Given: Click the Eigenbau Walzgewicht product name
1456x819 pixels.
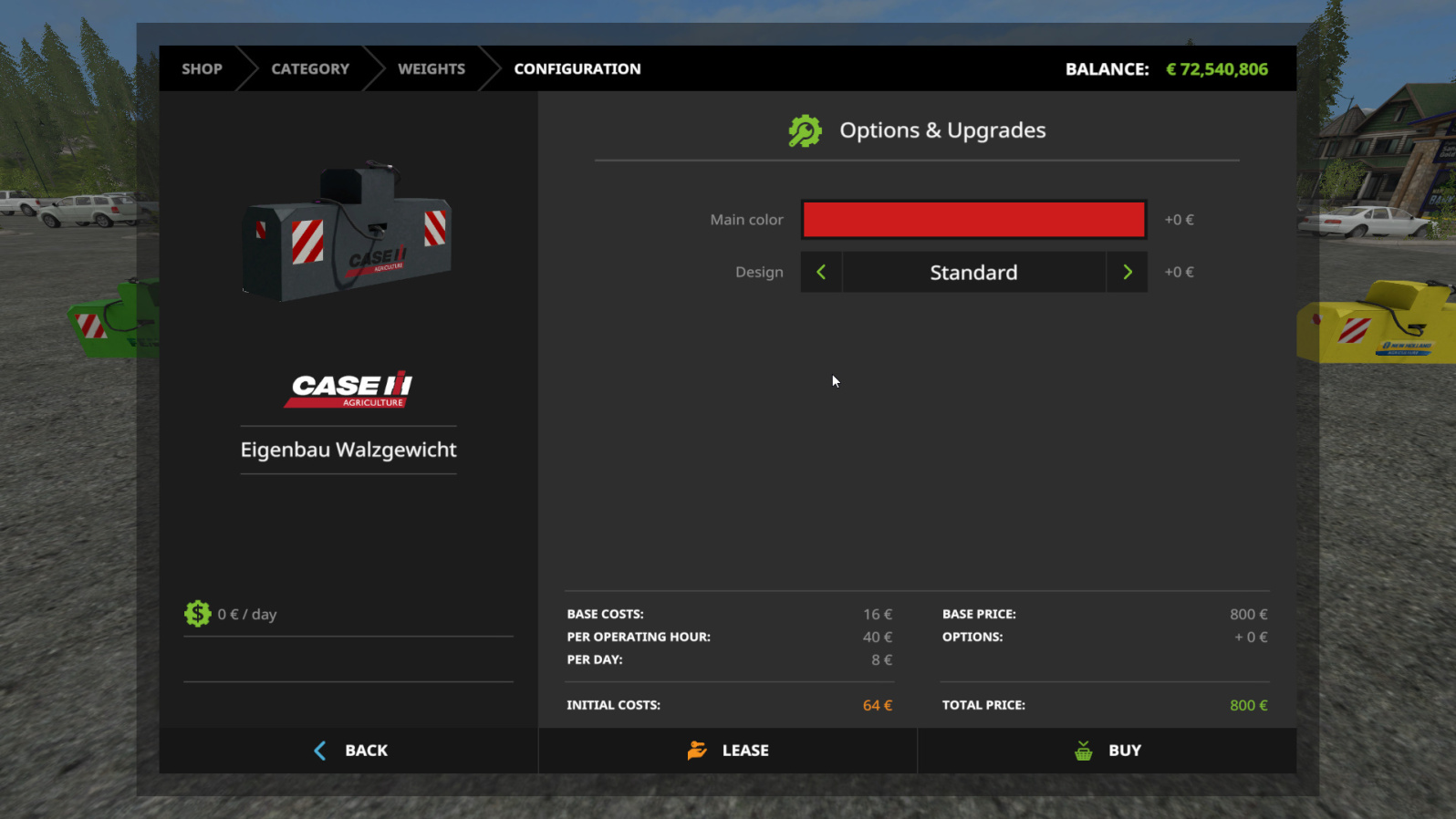Looking at the screenshot, I should 348,450.
